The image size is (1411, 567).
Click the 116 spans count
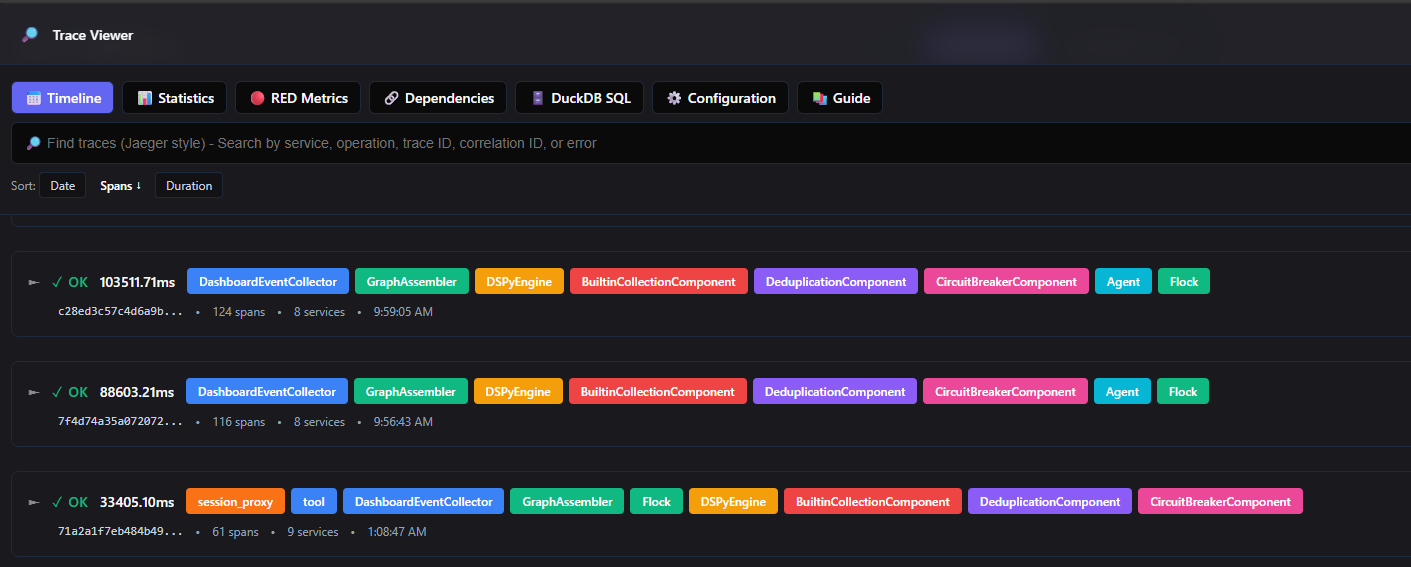click(x=239, y=422)
